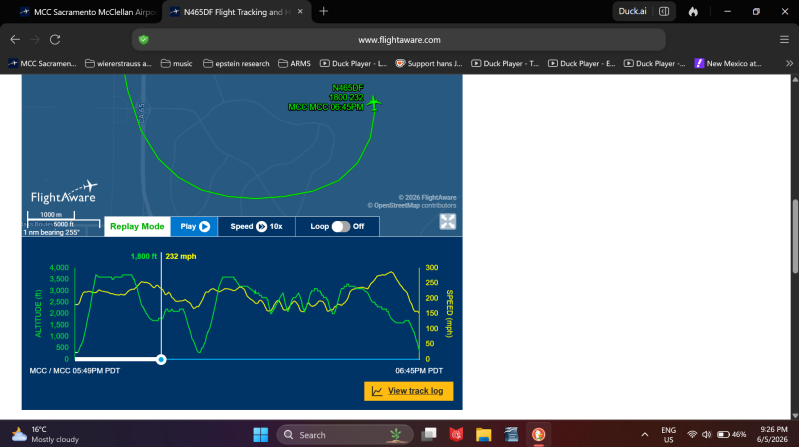Image resolution: width=799 pixels, height=447 pixels.
Task: Click the taskbar Search box
Action: click(345, 435)
